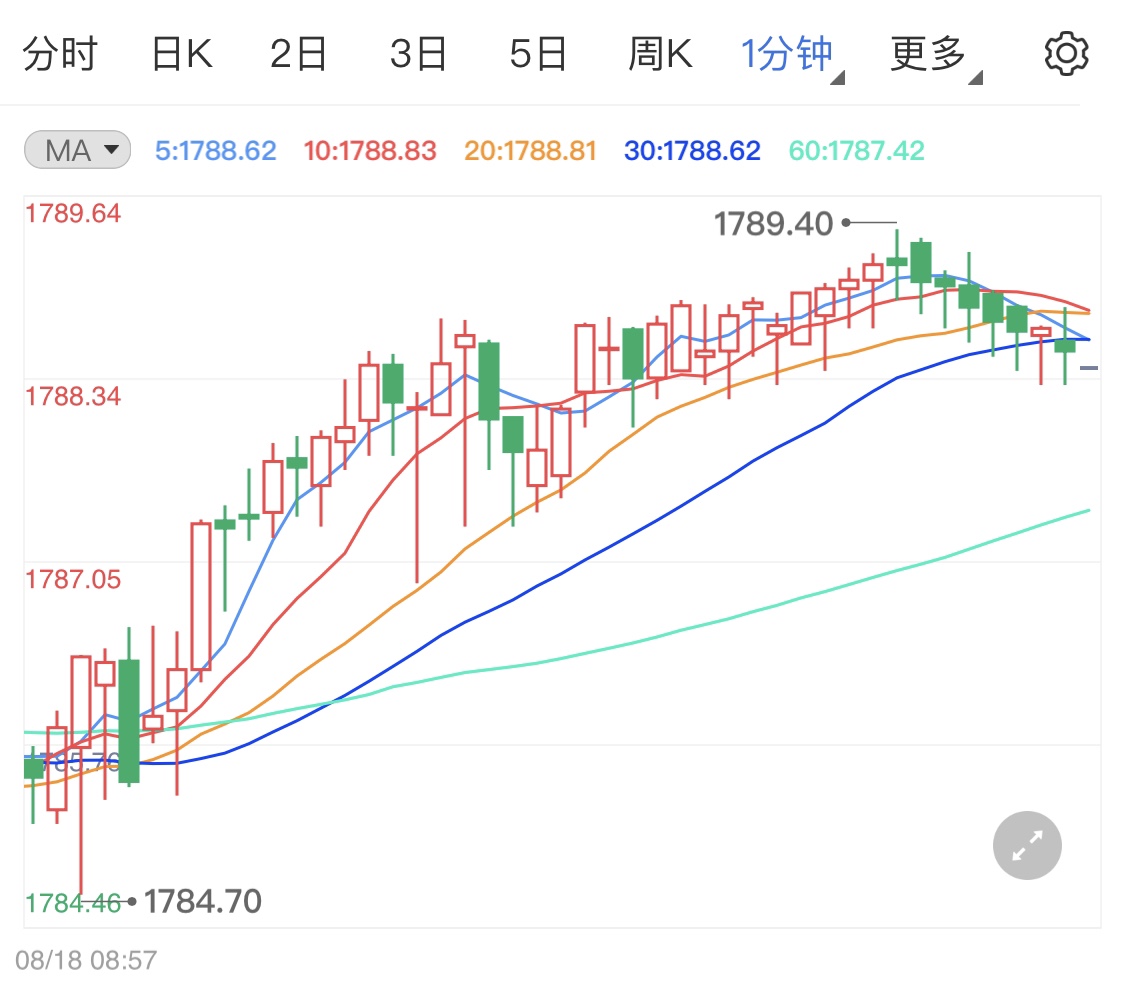Select the 5日 chart tab
Viewport: 1125px width, 984px height.
538,55
